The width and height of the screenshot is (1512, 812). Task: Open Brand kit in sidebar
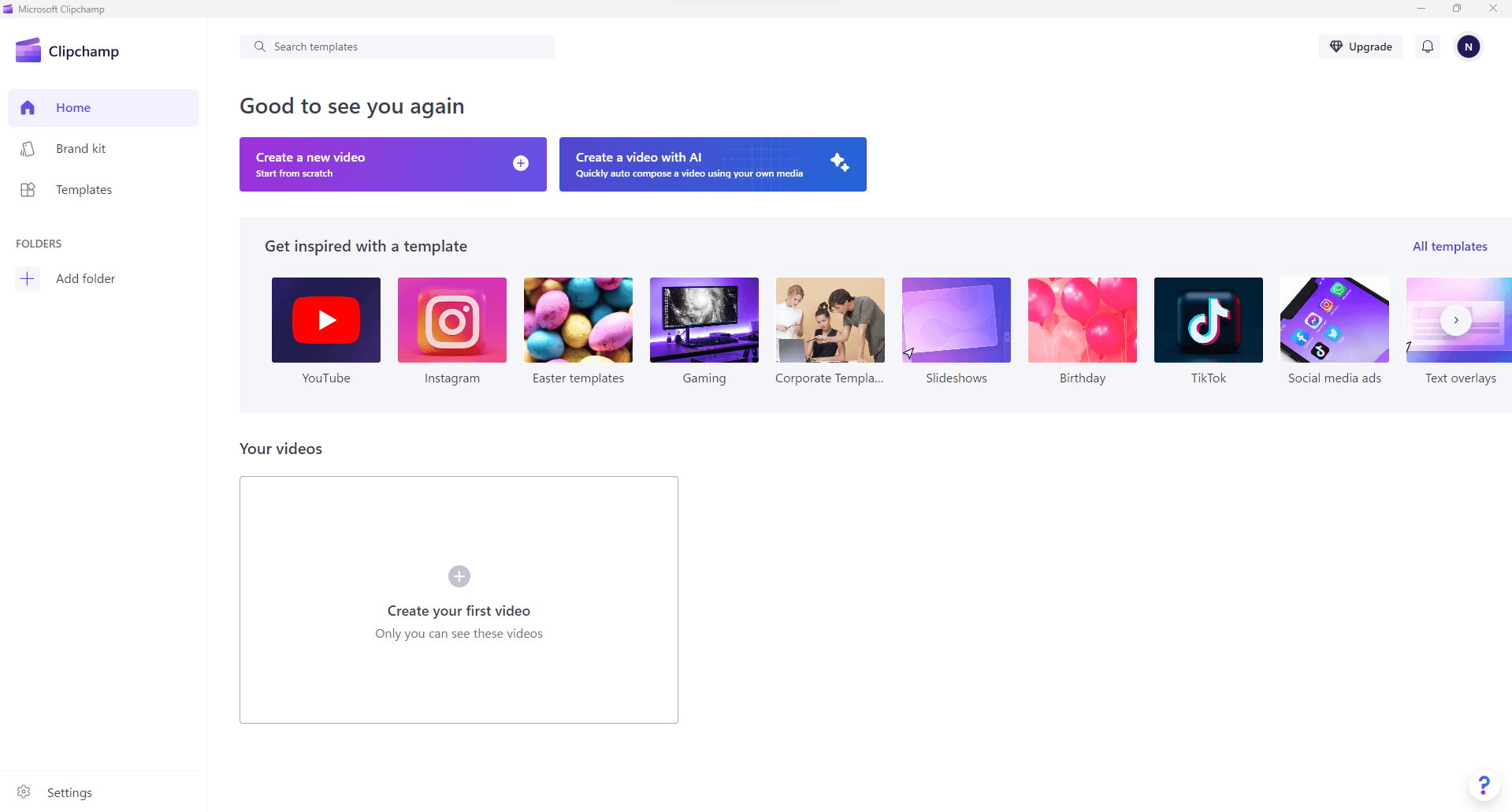tap(103, 149)
